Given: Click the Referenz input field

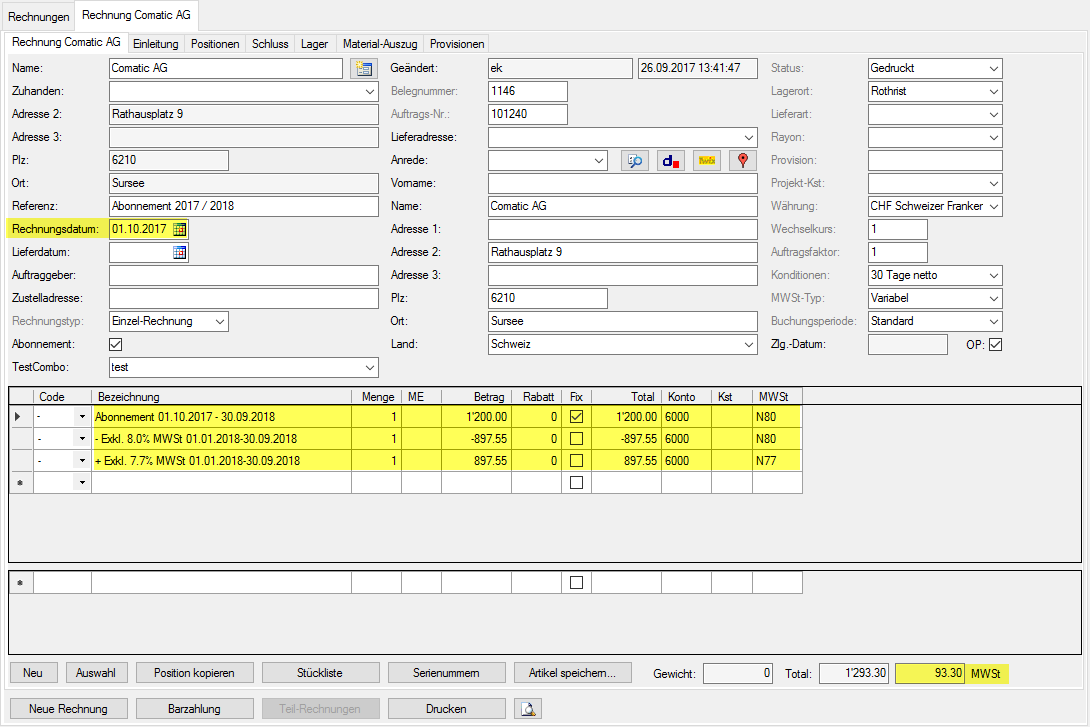Looking at the screenshot, I should coord(243,206).
